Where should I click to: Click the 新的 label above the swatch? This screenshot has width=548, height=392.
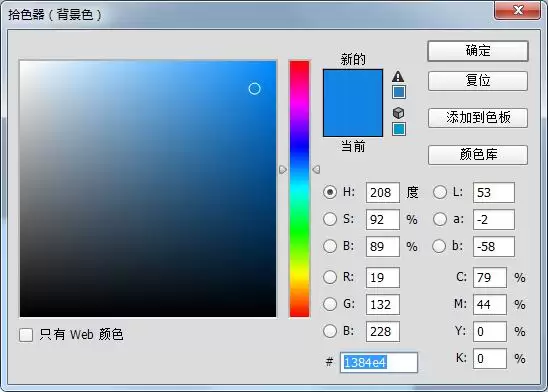point(353,59)
